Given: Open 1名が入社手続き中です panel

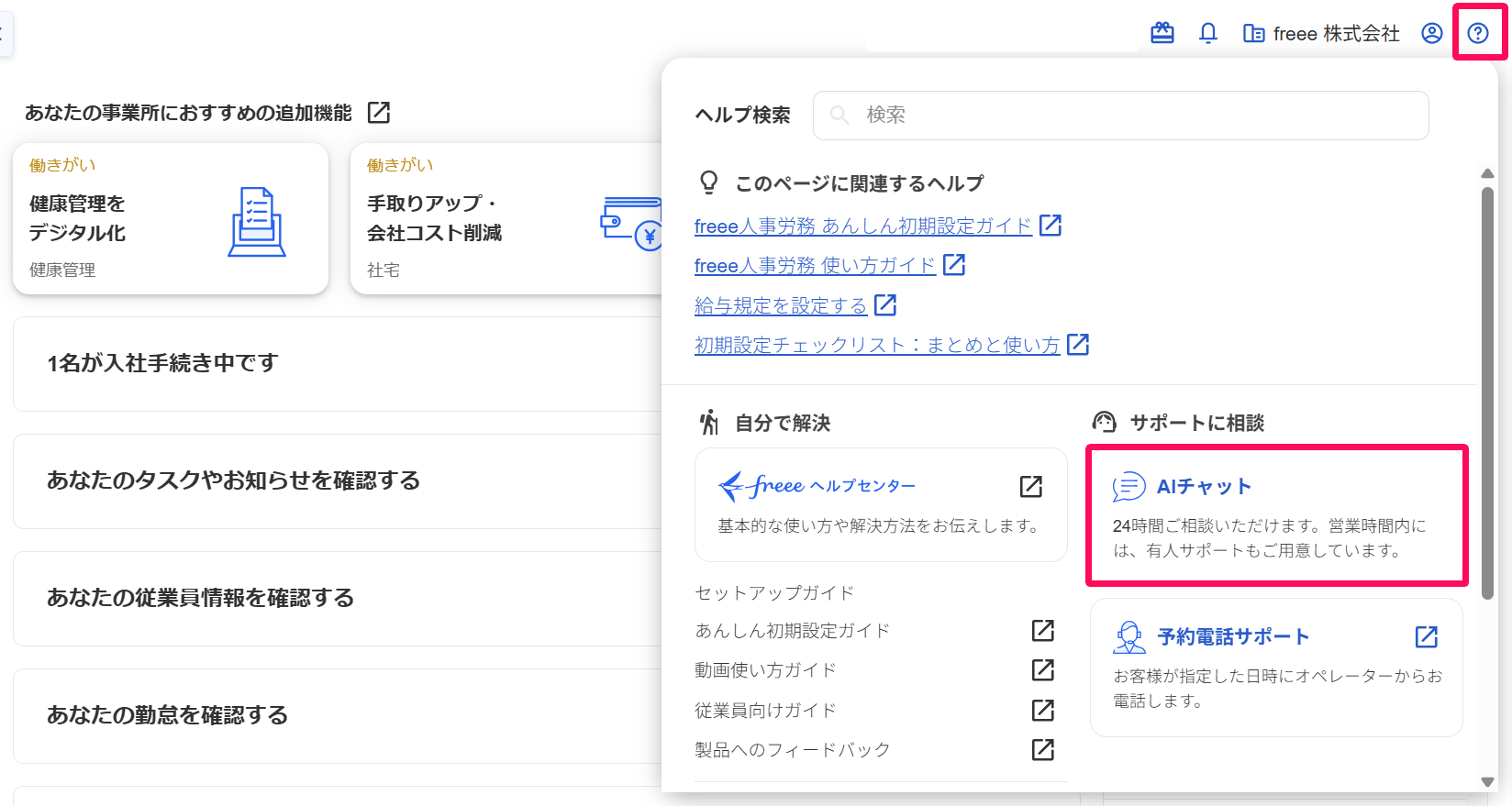Looking at the screenshot, I should 338,364.
